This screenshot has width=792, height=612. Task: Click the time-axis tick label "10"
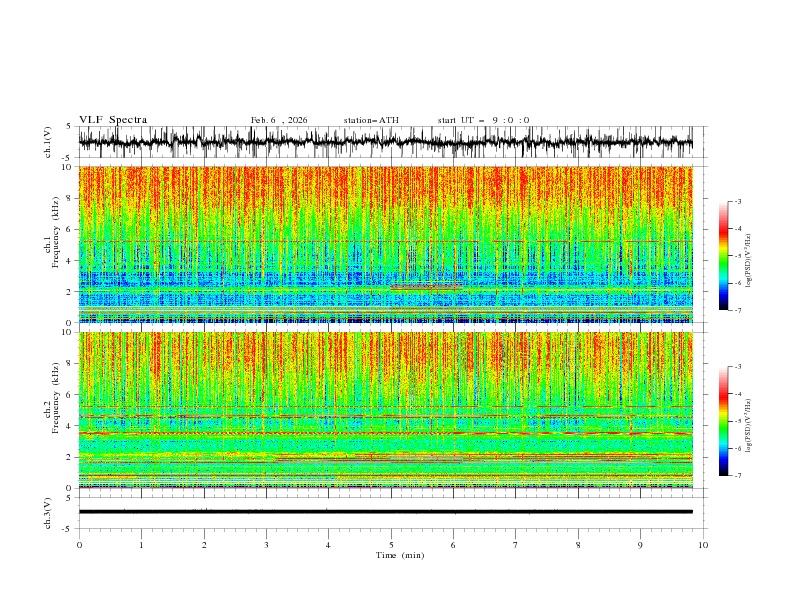703,545
